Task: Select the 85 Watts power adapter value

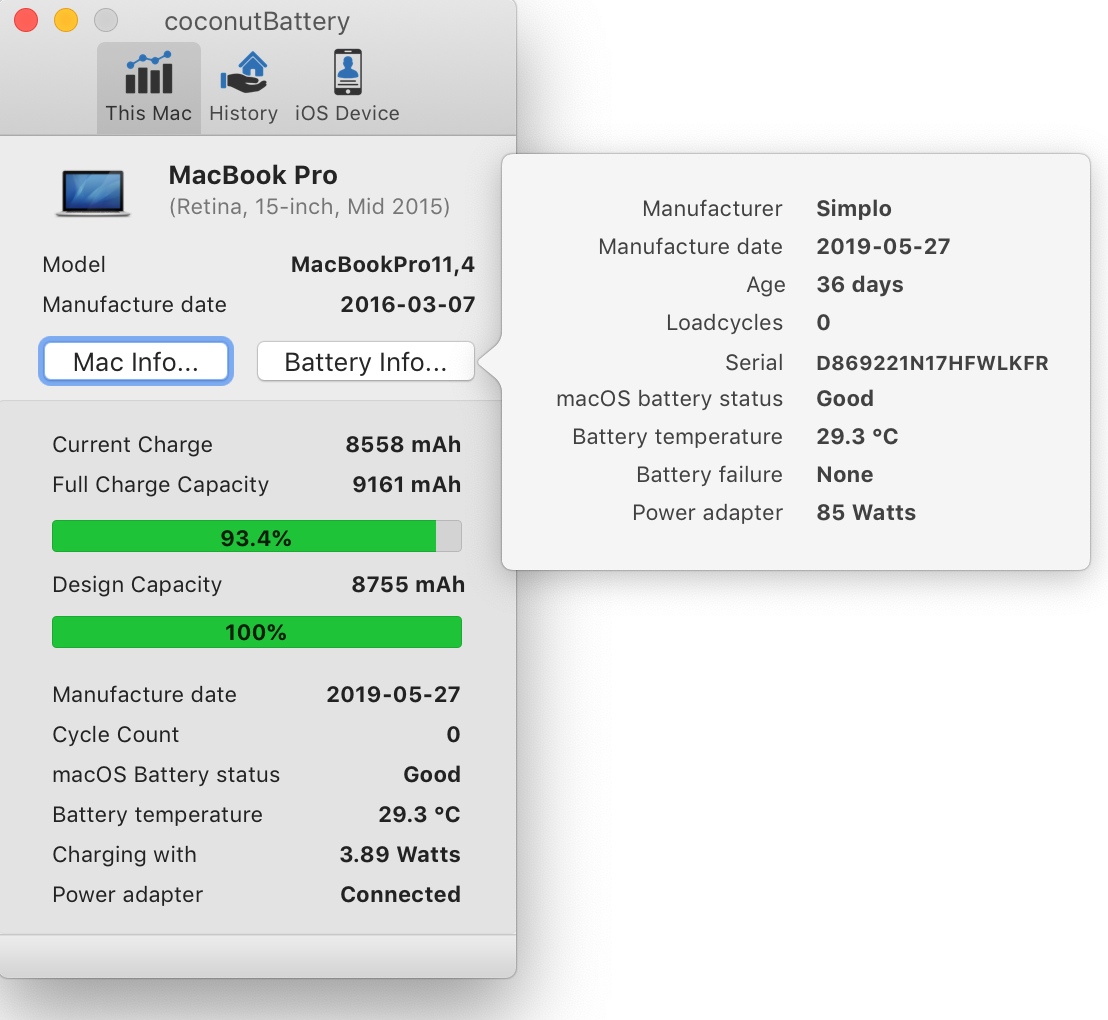Action: coord(866,512)
